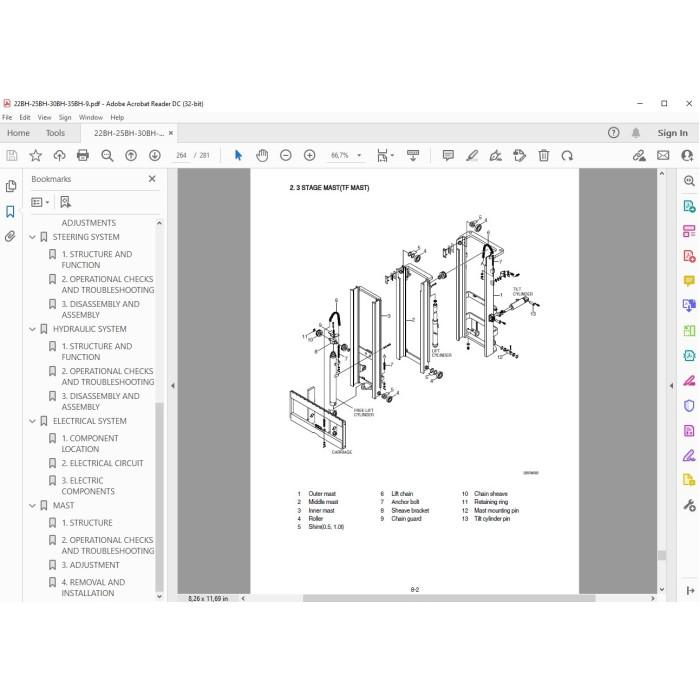The image size is (700, 700).
Task: Open the notifications bell
Action: tap(636, 133)
